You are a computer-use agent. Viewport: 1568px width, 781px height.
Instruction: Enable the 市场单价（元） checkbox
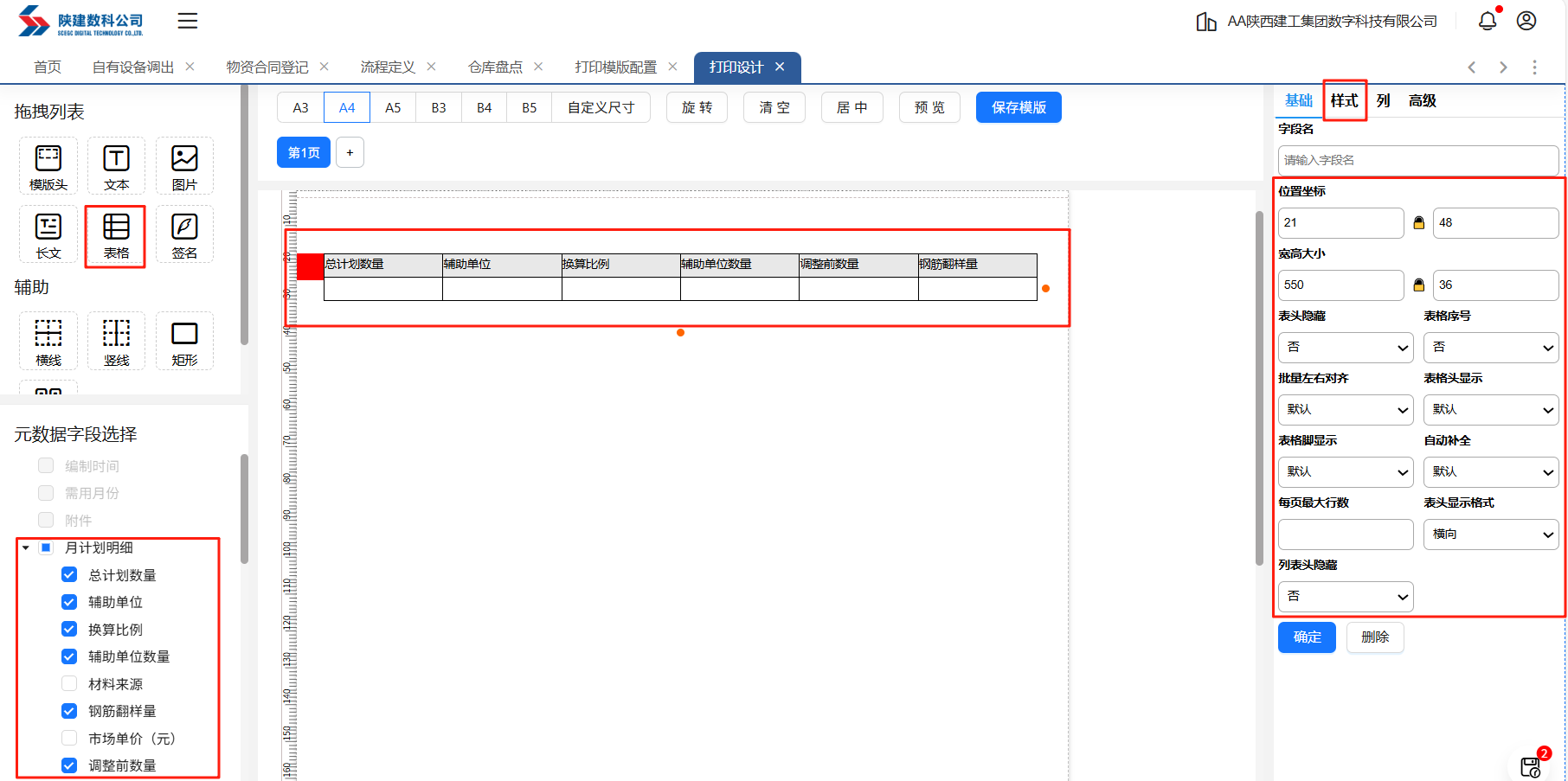[70, 739]
